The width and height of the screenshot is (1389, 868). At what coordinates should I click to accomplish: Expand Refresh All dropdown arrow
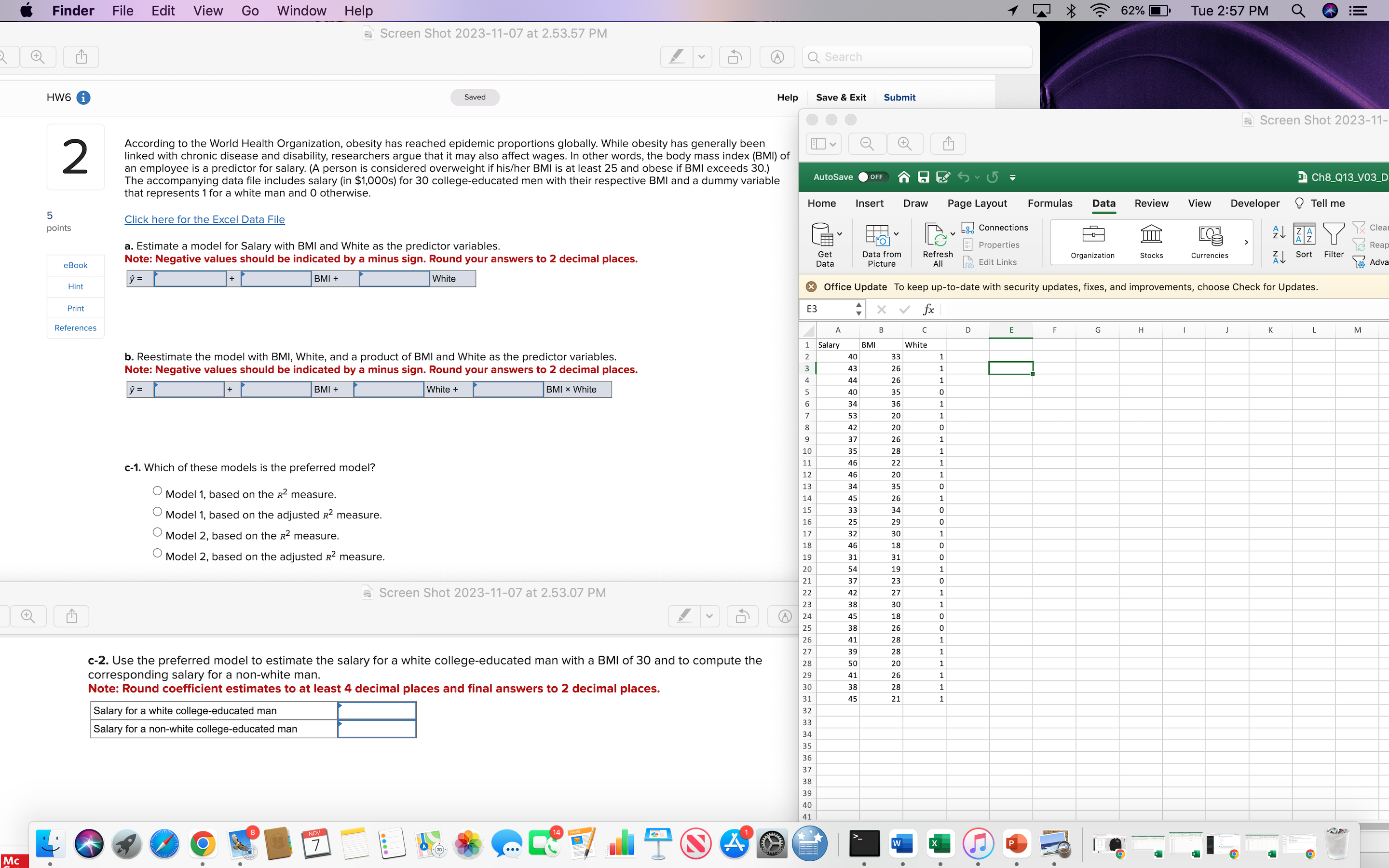coord(953,234)
